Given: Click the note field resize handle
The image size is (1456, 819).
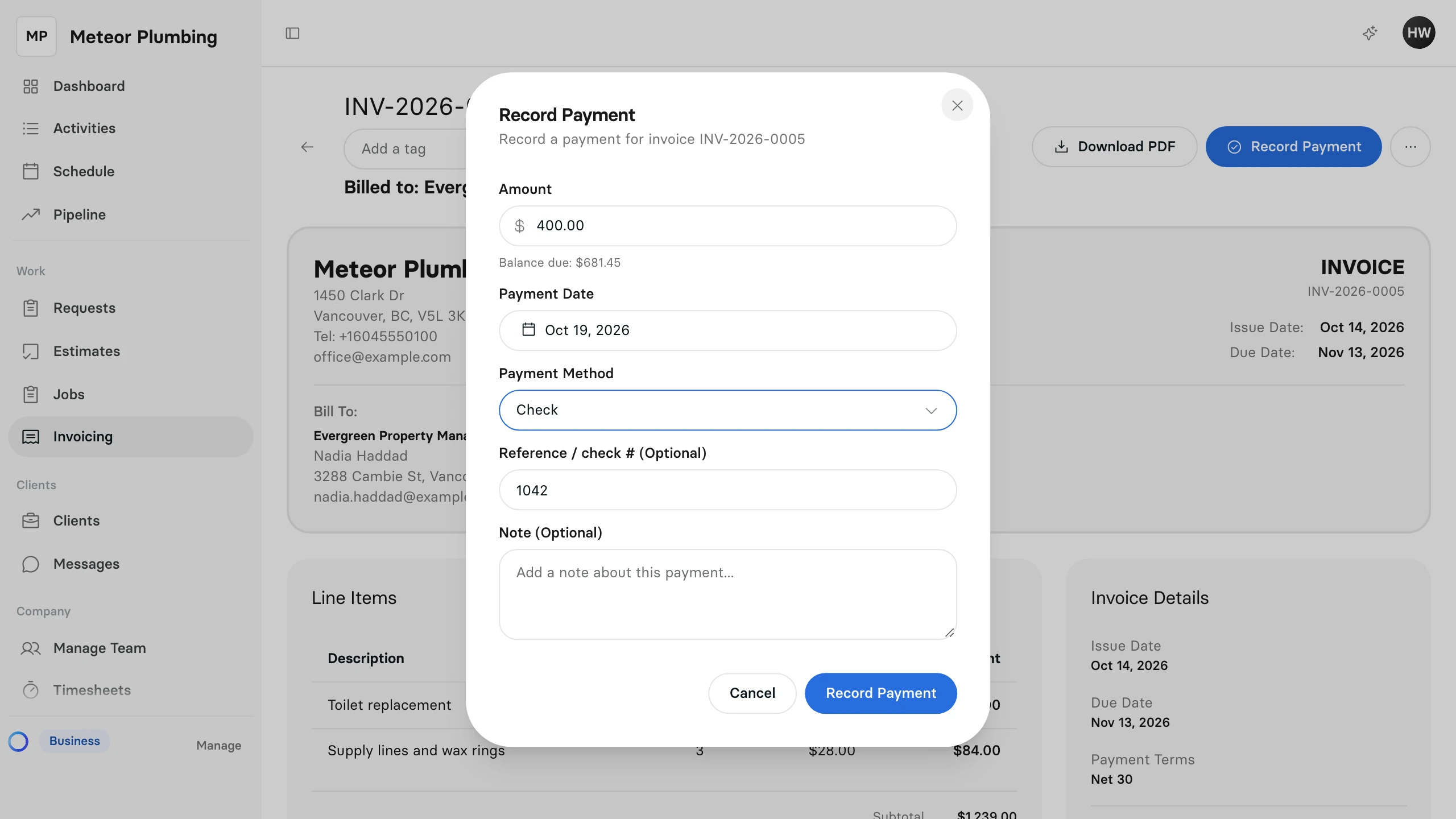Looking at the screenshot, I should 949,632.
